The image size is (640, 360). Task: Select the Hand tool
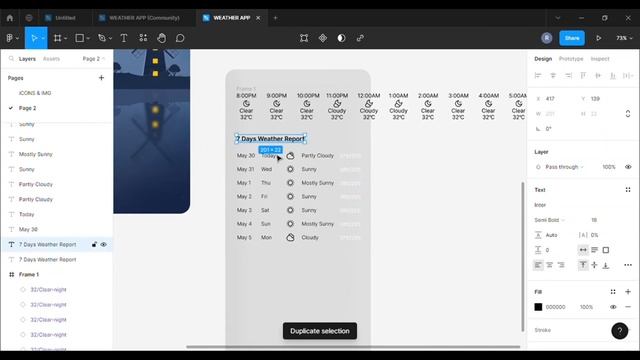pos(162,38)
